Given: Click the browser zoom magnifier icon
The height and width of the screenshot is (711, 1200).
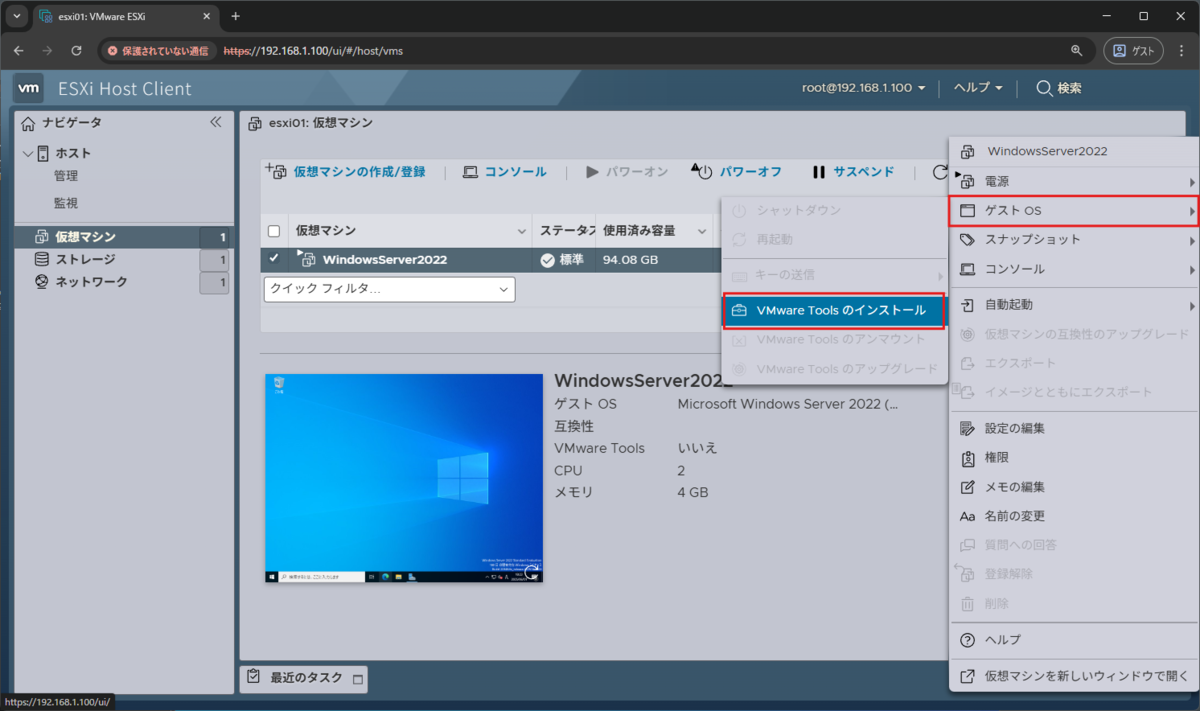Looking at the screenshot, I should pos(1077,50).
